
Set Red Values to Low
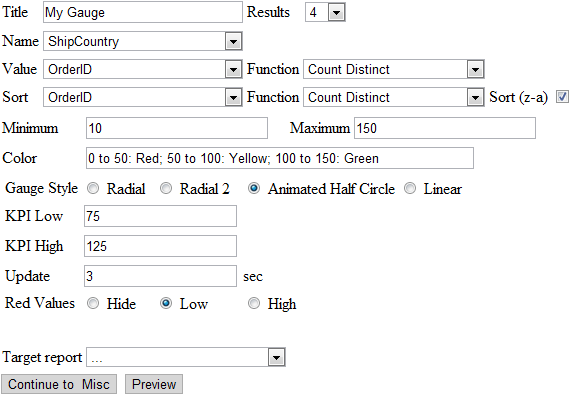pyautogui.click(x=166, y=303)
